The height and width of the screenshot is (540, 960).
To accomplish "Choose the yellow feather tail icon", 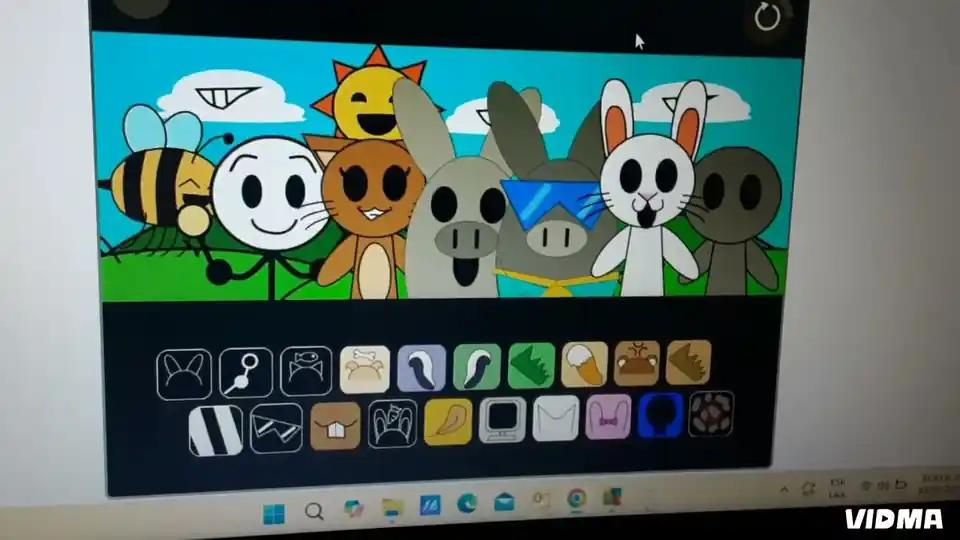I will pyautogui.click(x=448, y=422).
